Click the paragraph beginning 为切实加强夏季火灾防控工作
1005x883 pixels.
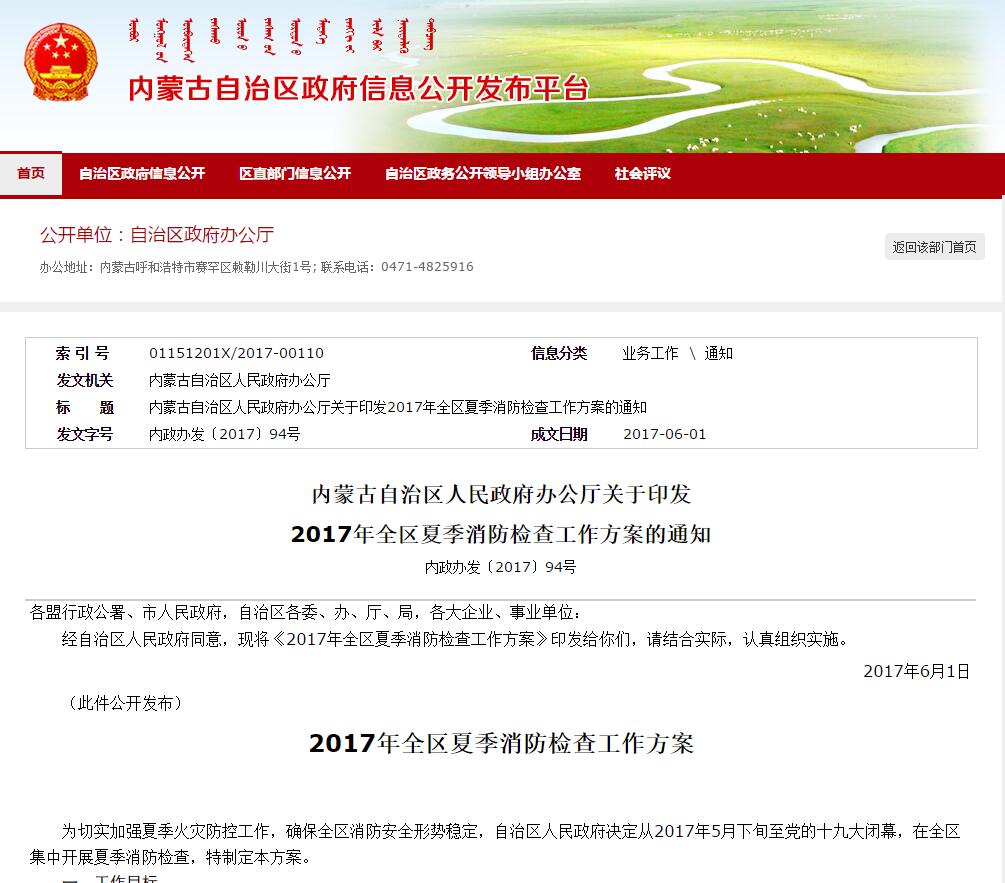pyautogui.click(x=495, y=844)
